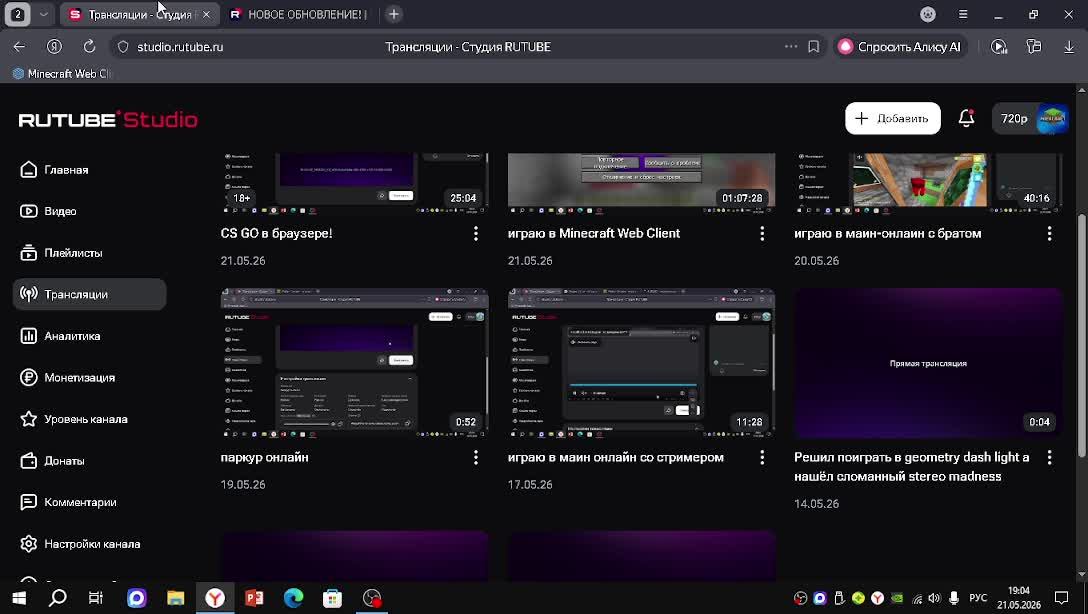Viewport: 1088px width, 614px height.
Task: Open the 11:28 stream thumbnail
Action: pos(641,363)
